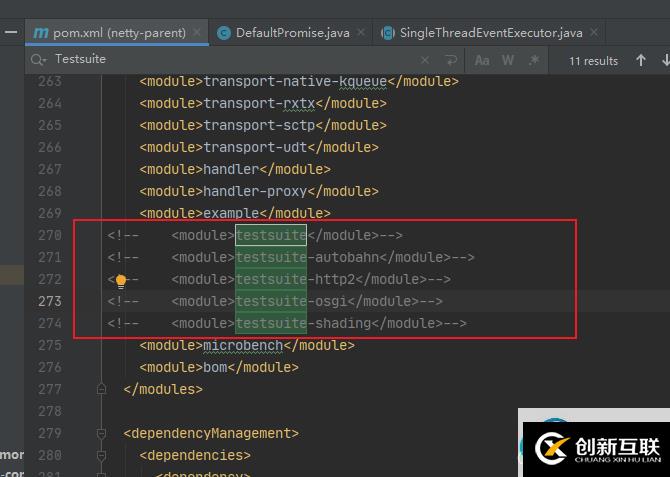Toggle Words (W) search option

point(508,60)
